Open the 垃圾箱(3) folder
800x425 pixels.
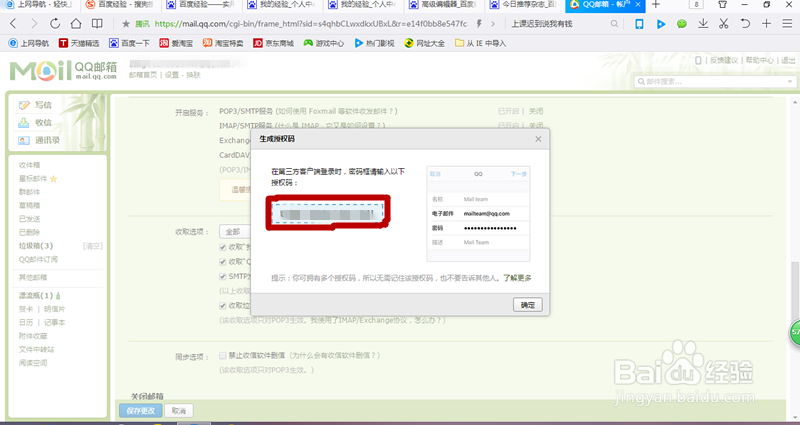36,246
